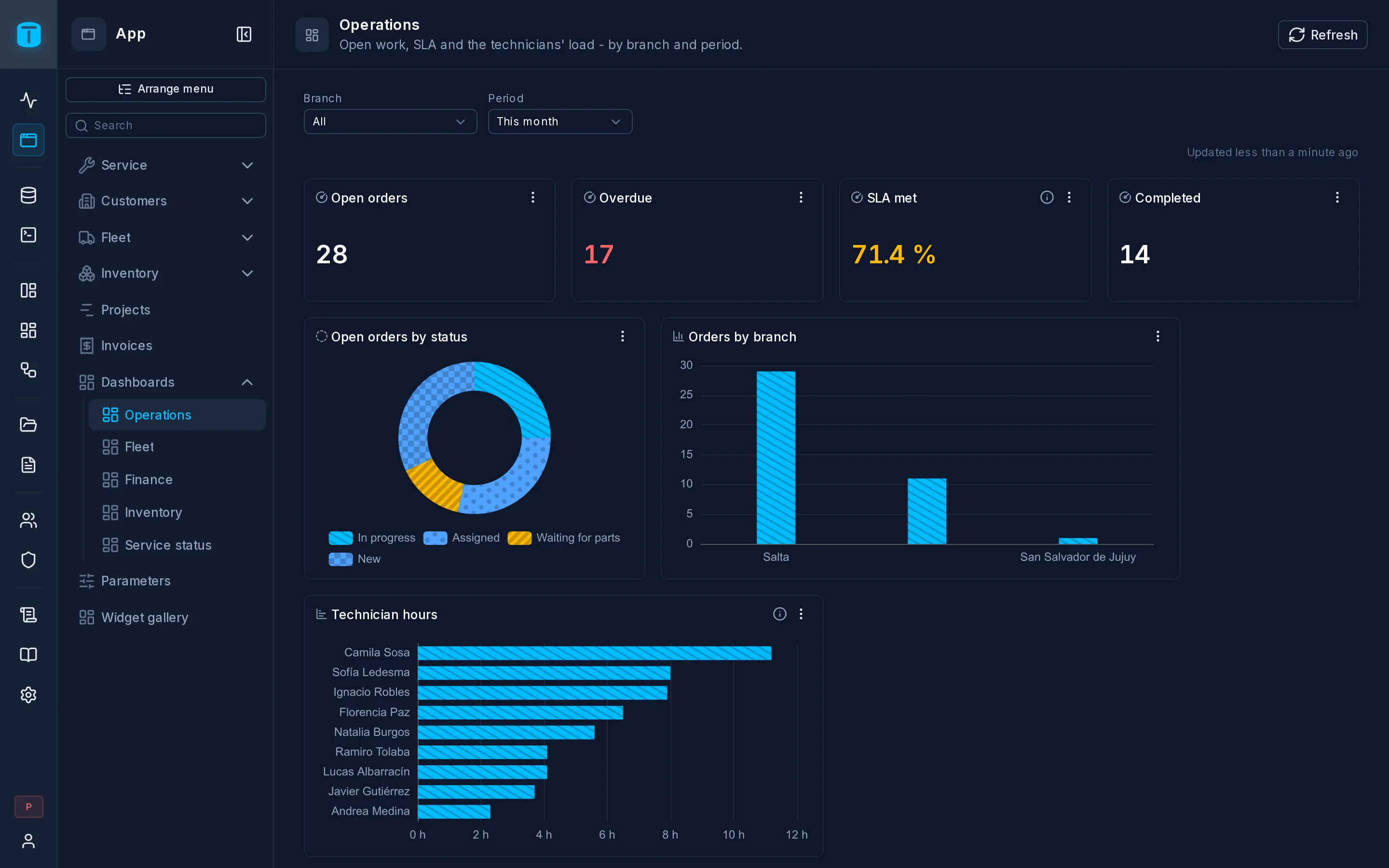Collapse the Dashboards menu section
1389x868 pixels.
coord(166,382)
